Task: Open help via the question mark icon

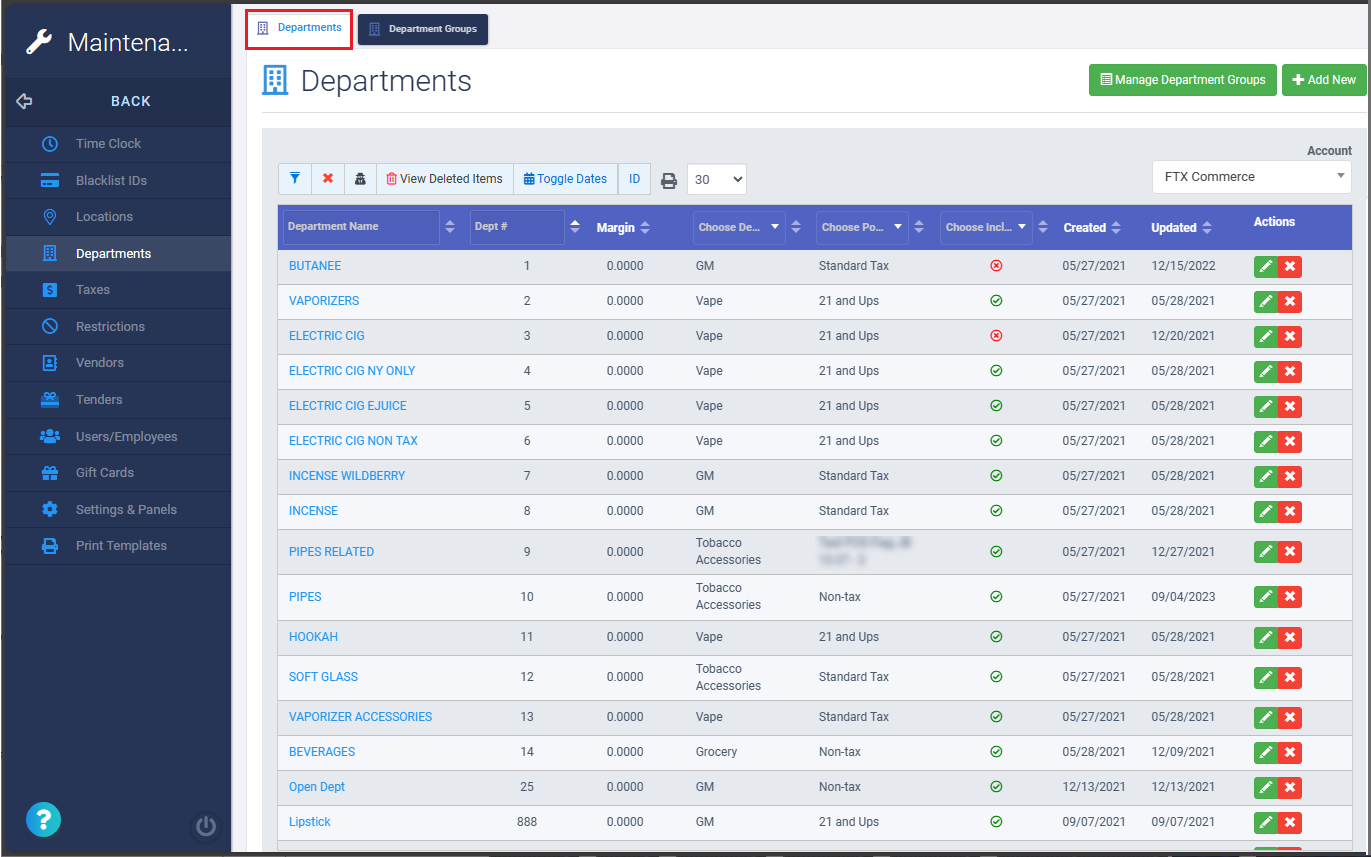Action: 44,820
